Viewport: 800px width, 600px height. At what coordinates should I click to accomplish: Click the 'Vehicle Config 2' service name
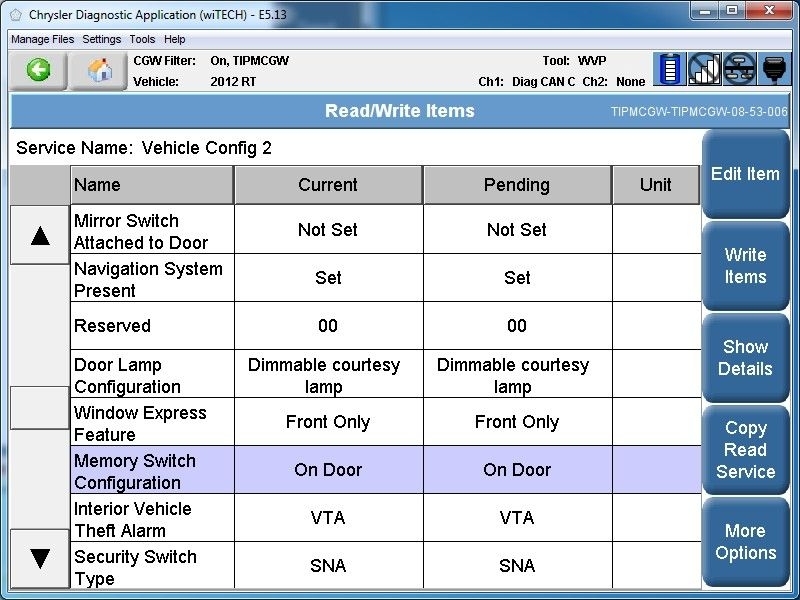[x=207, y=148]
